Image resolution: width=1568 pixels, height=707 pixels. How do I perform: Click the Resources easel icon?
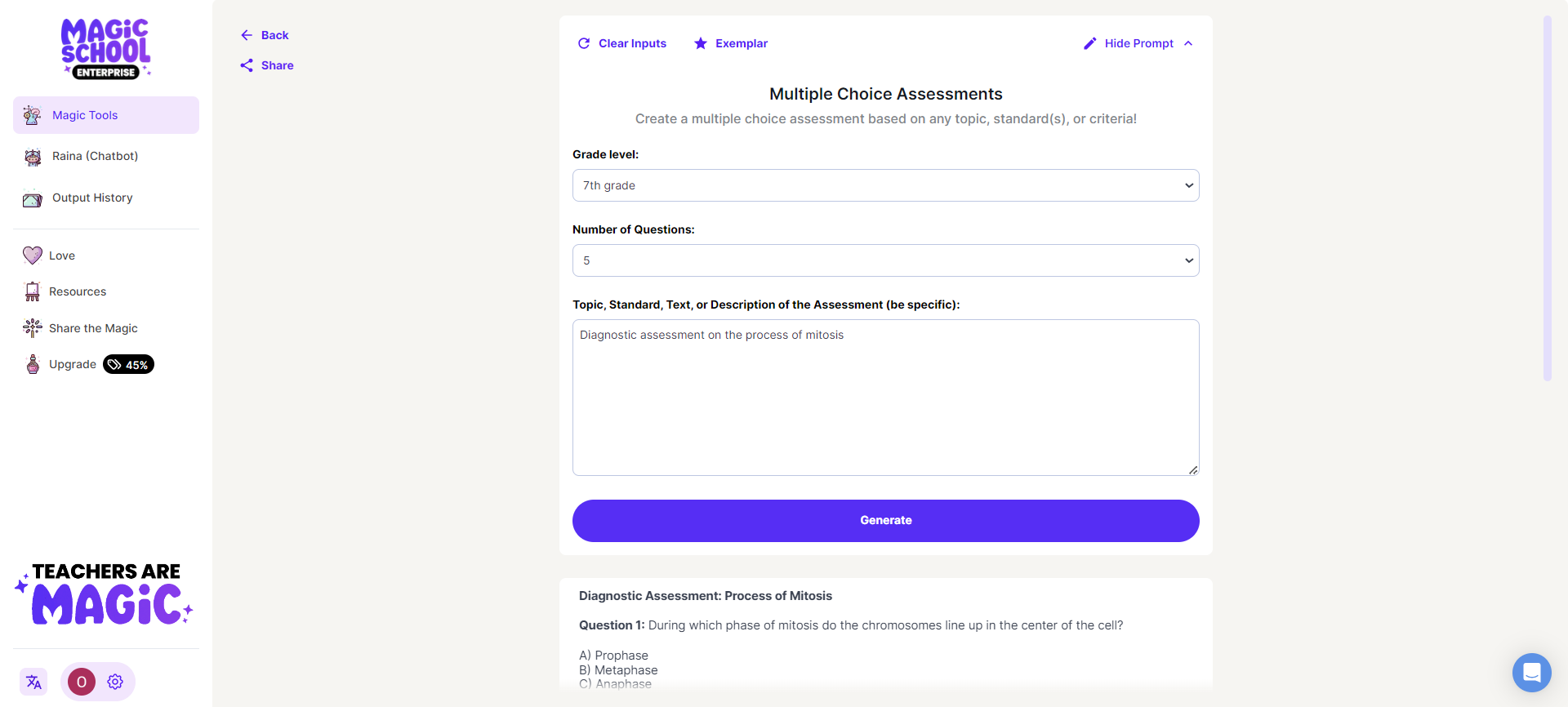click(33, 291)
